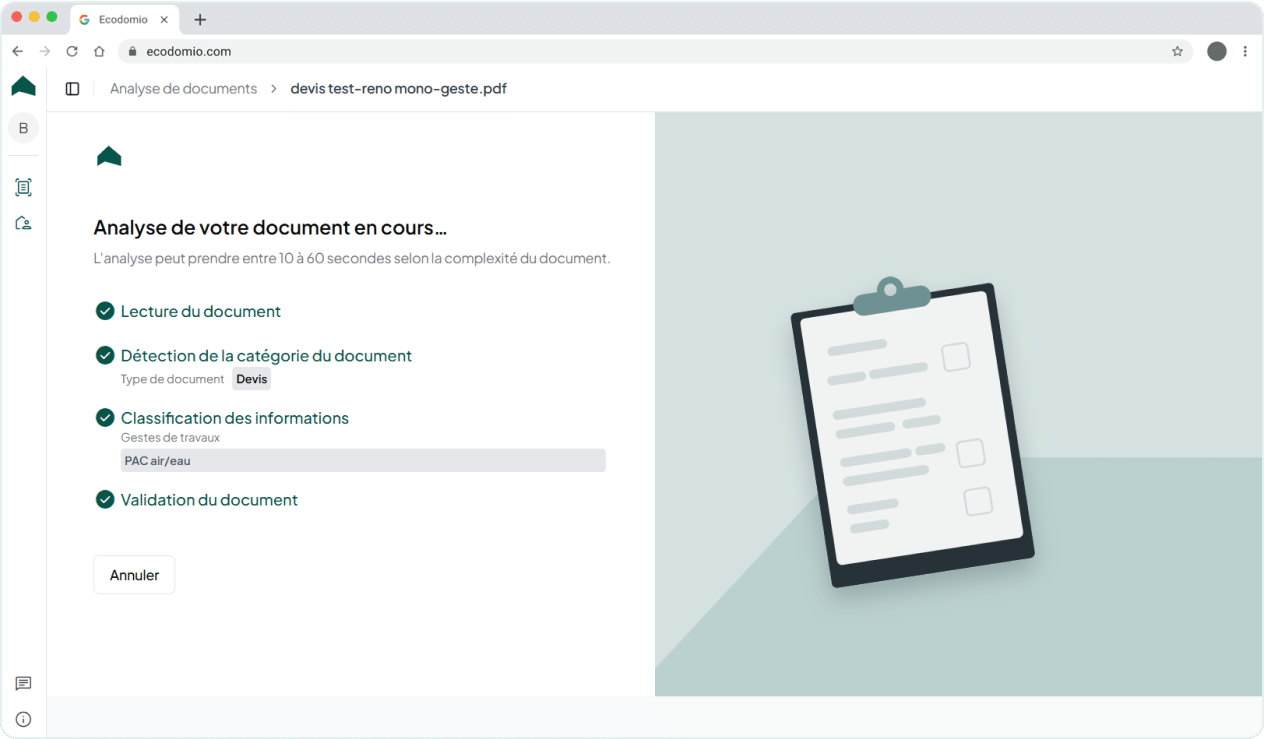Go to Analyse de documents breadcrumb

coord(183,89)
